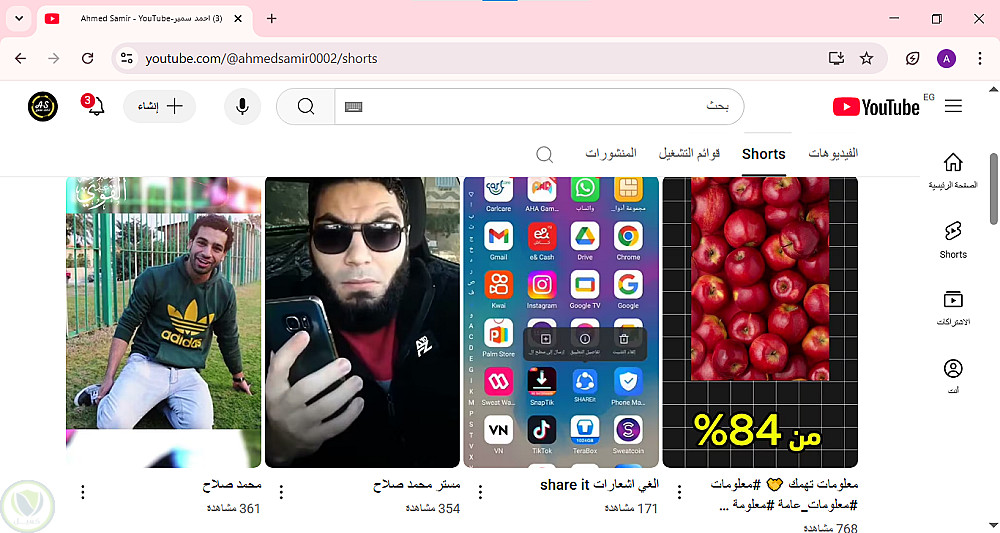Screen dimensions: 1000x533
Task: Open the short titled محمد صلاح with 361 views
Action: (232, 485)
